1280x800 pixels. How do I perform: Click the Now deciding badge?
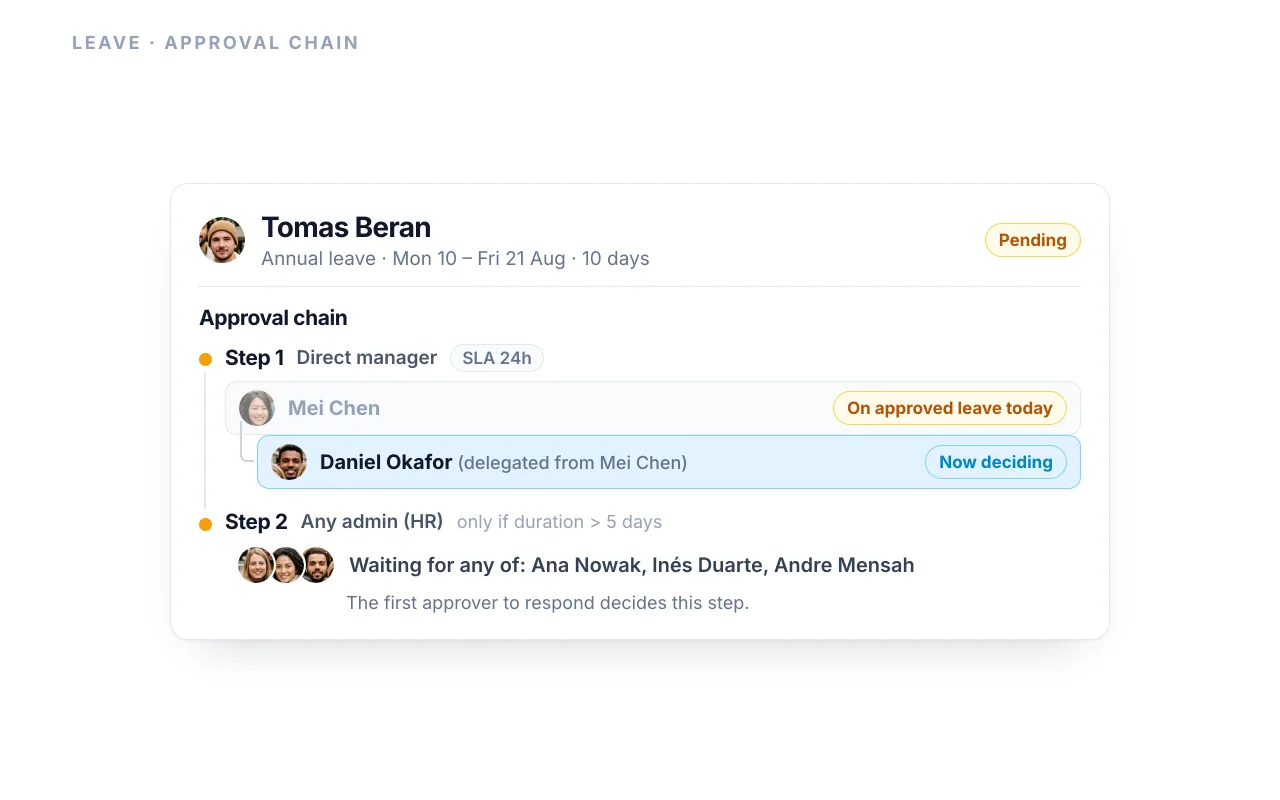996,462
